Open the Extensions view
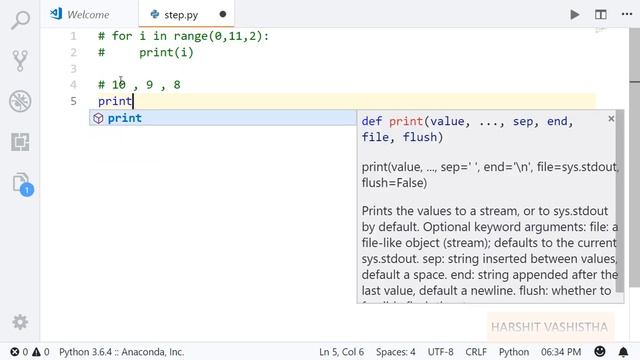The width and height of the screenshot is (640, 360). click(20, 142)
